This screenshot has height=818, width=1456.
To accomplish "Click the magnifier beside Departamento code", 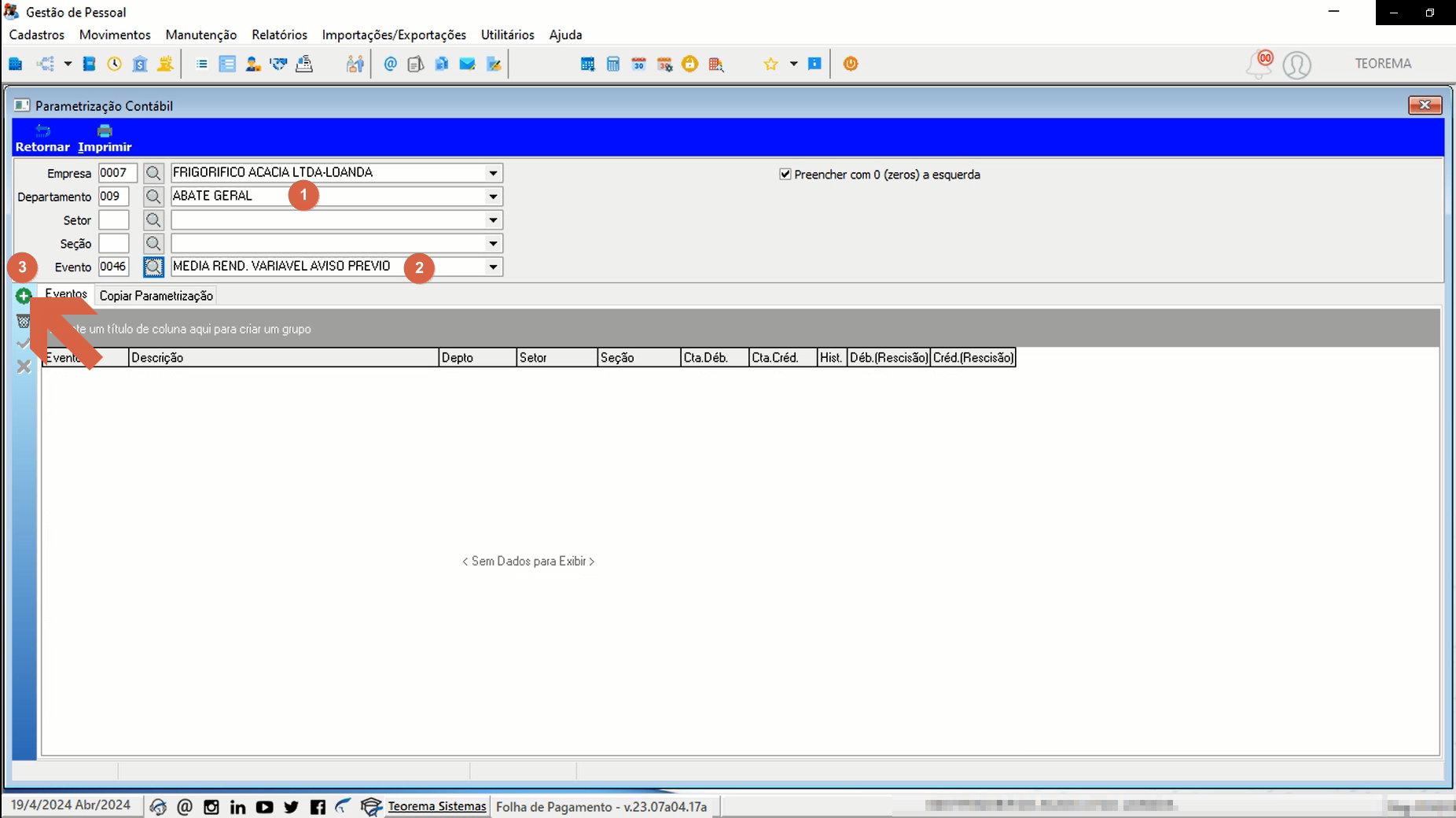I will click(x=153, y=197).
